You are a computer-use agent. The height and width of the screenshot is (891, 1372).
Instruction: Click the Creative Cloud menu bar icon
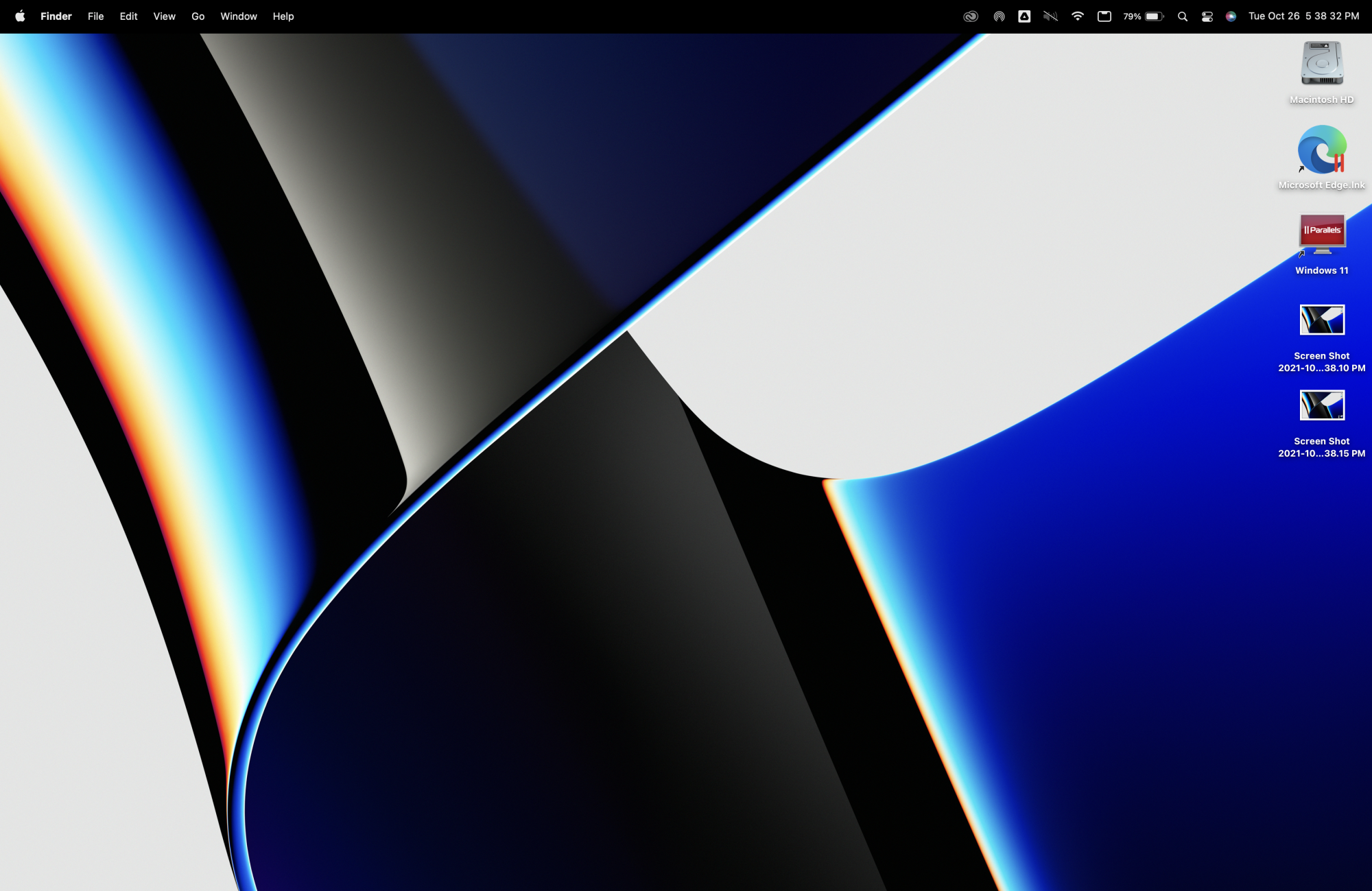pos(971,16)
